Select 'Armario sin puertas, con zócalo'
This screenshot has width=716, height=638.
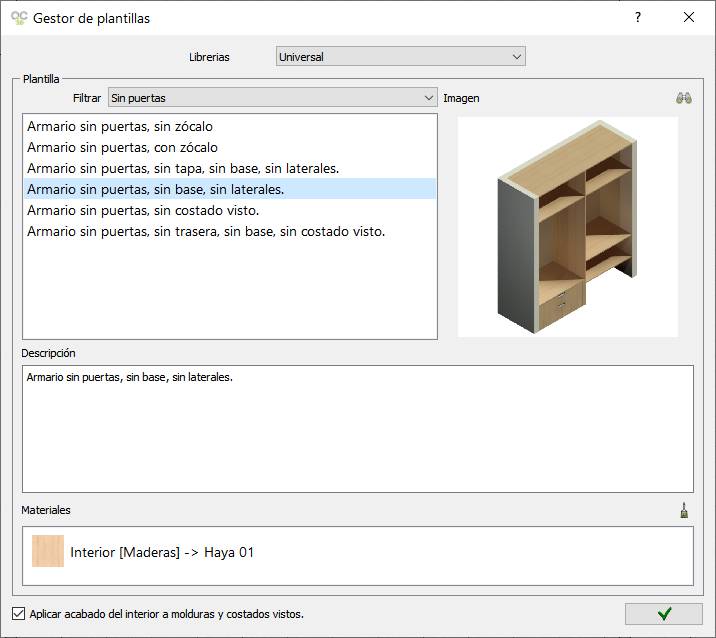230,147
